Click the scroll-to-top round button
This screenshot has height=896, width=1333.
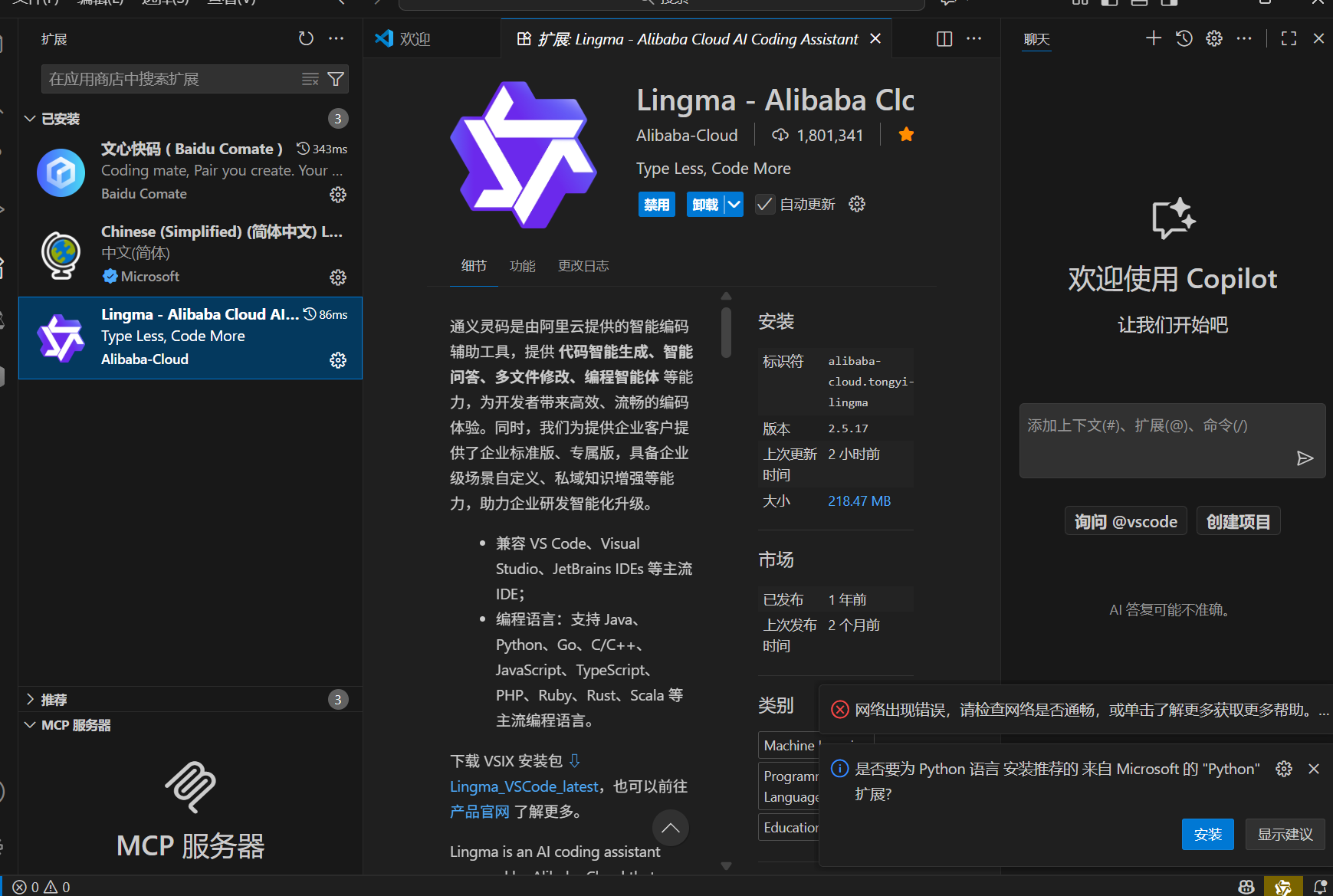(671, 828)
